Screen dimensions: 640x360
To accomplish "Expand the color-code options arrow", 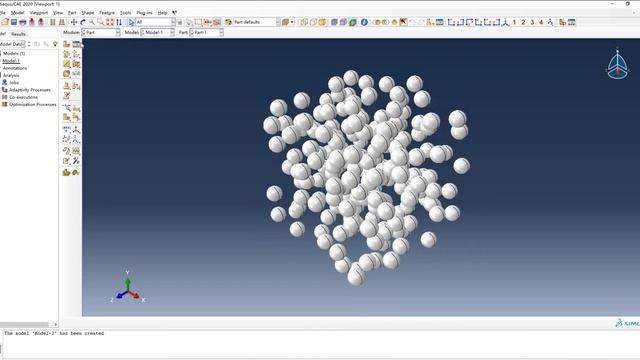I will tap(292, 22).
